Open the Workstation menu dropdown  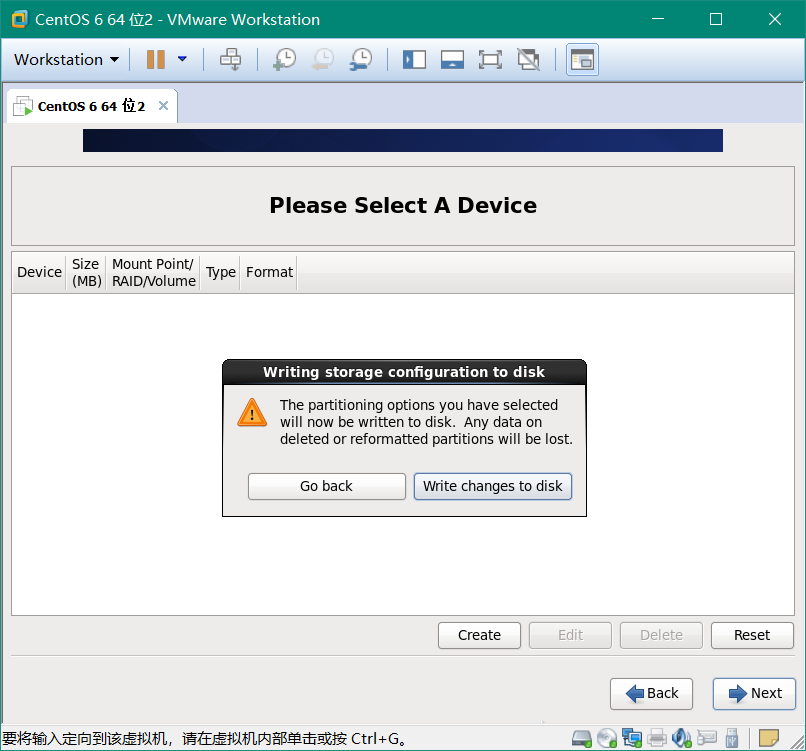pyautogui.click(x=66, y=60)
